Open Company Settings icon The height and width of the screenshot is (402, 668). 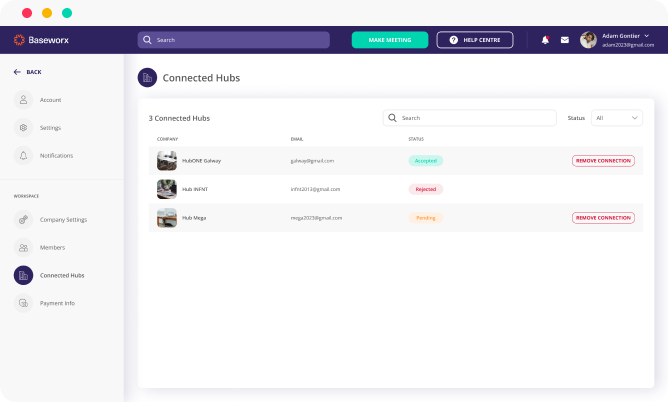coord(23,219)
